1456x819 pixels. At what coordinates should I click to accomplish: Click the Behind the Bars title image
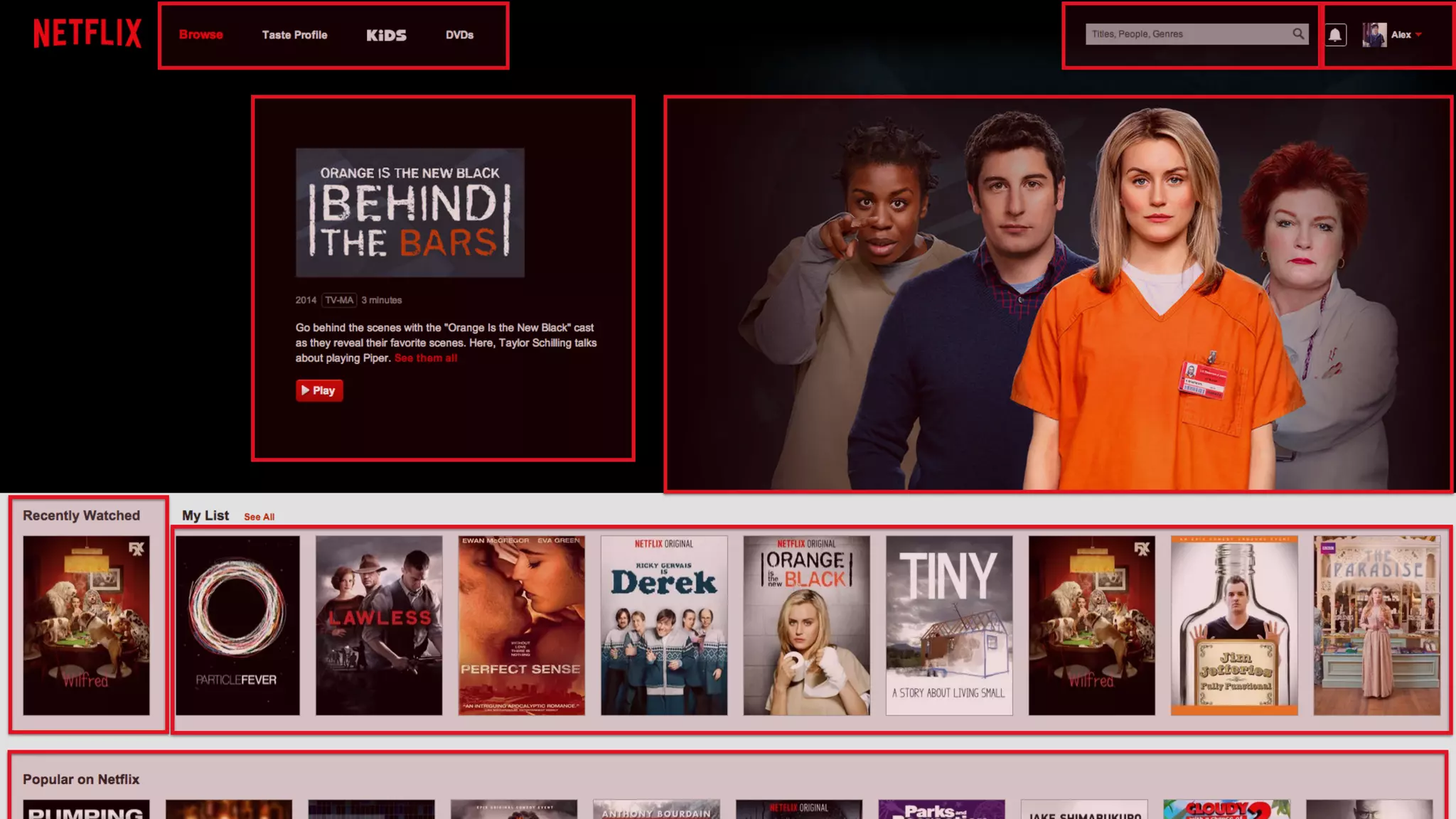(x=410, y=212)
